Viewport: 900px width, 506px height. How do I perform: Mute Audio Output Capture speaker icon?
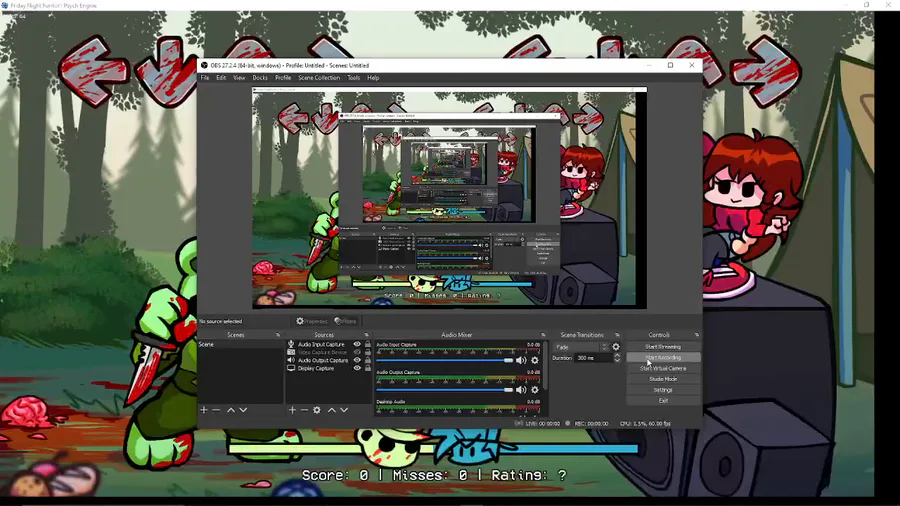point(521,390)
